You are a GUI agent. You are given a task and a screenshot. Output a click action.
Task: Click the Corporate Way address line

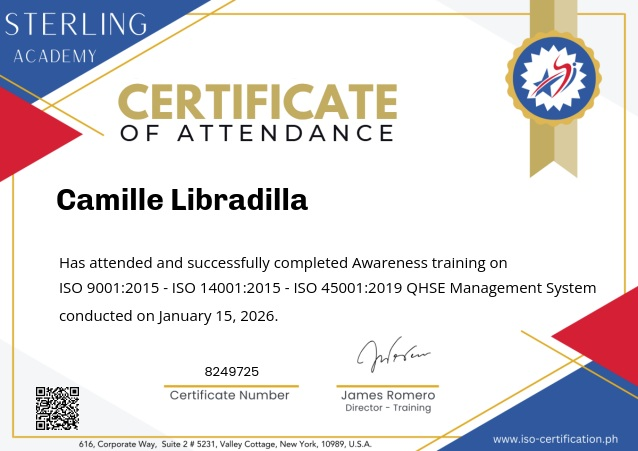click(x=225, y=444)
